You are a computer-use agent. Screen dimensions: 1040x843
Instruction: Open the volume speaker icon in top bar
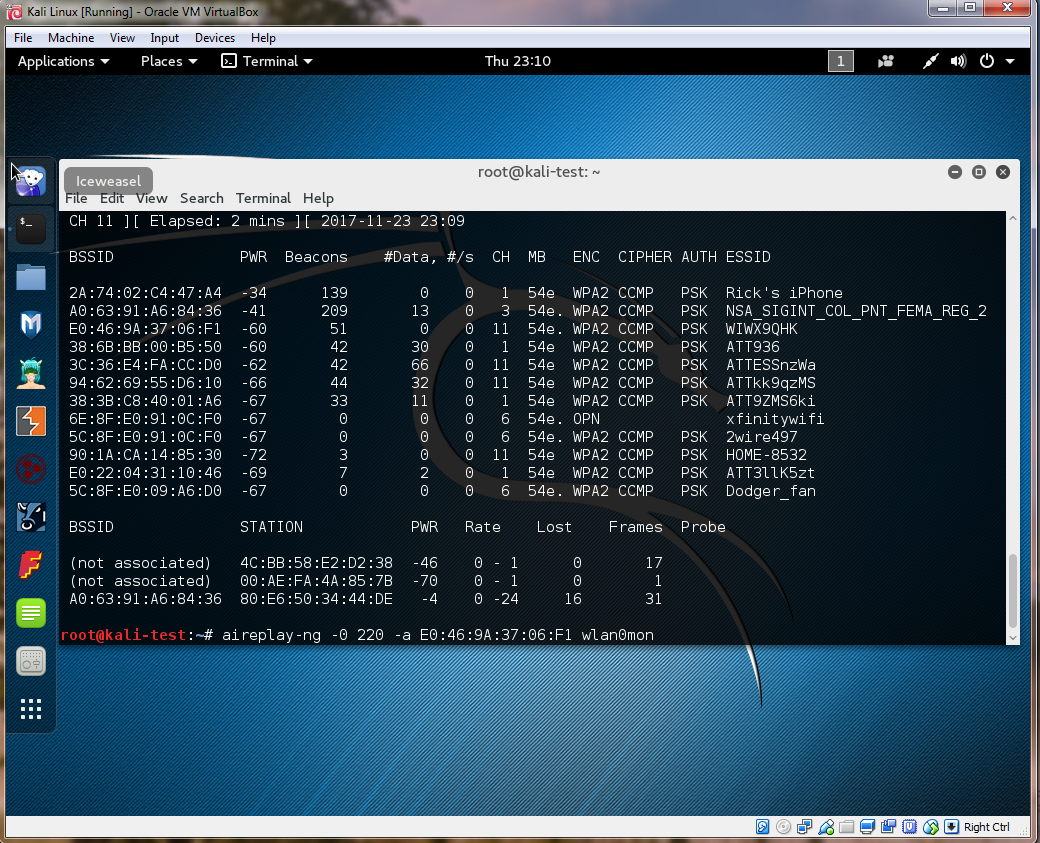958,61
